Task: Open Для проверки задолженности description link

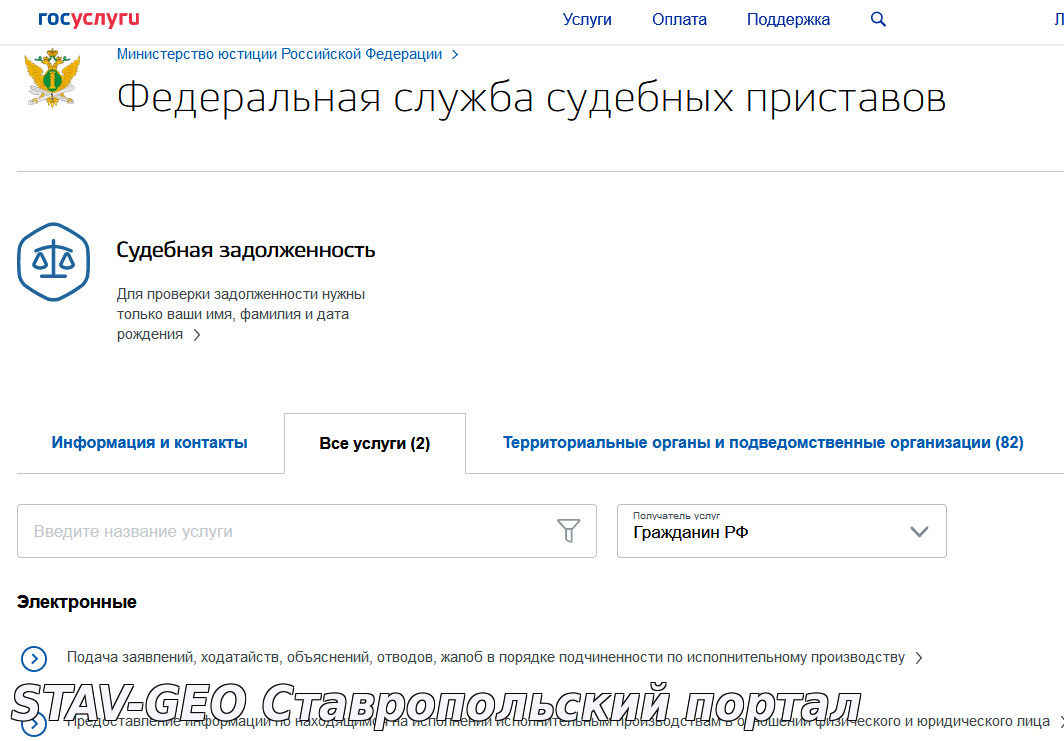Action: point(241,314)
